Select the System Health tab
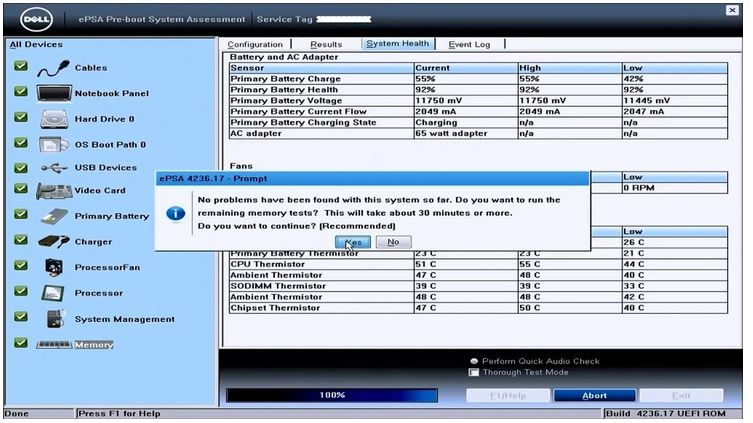753x423 pixels. coord(398,44)
